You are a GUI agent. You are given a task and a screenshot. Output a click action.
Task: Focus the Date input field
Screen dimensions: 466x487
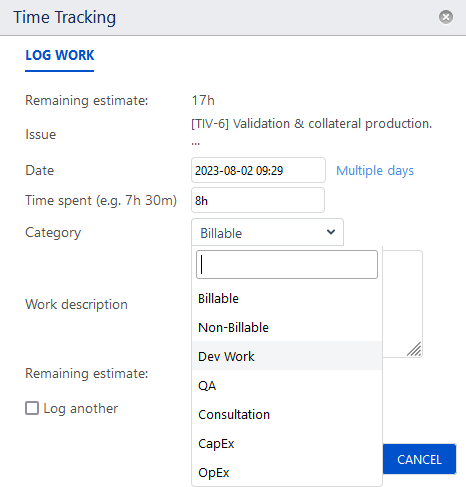[x=258, y=170]
